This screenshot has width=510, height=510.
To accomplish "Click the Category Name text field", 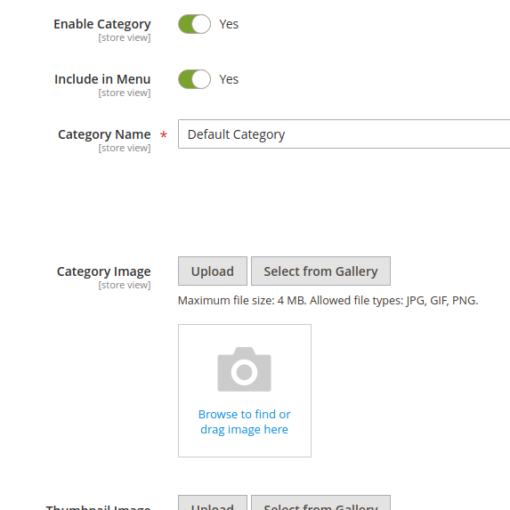I will click(344, 134).
